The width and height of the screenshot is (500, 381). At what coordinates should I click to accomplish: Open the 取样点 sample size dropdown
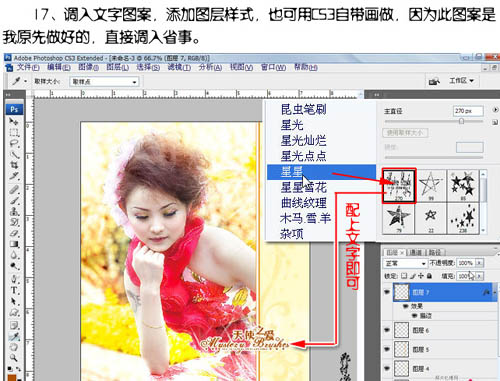pos(104,82)
